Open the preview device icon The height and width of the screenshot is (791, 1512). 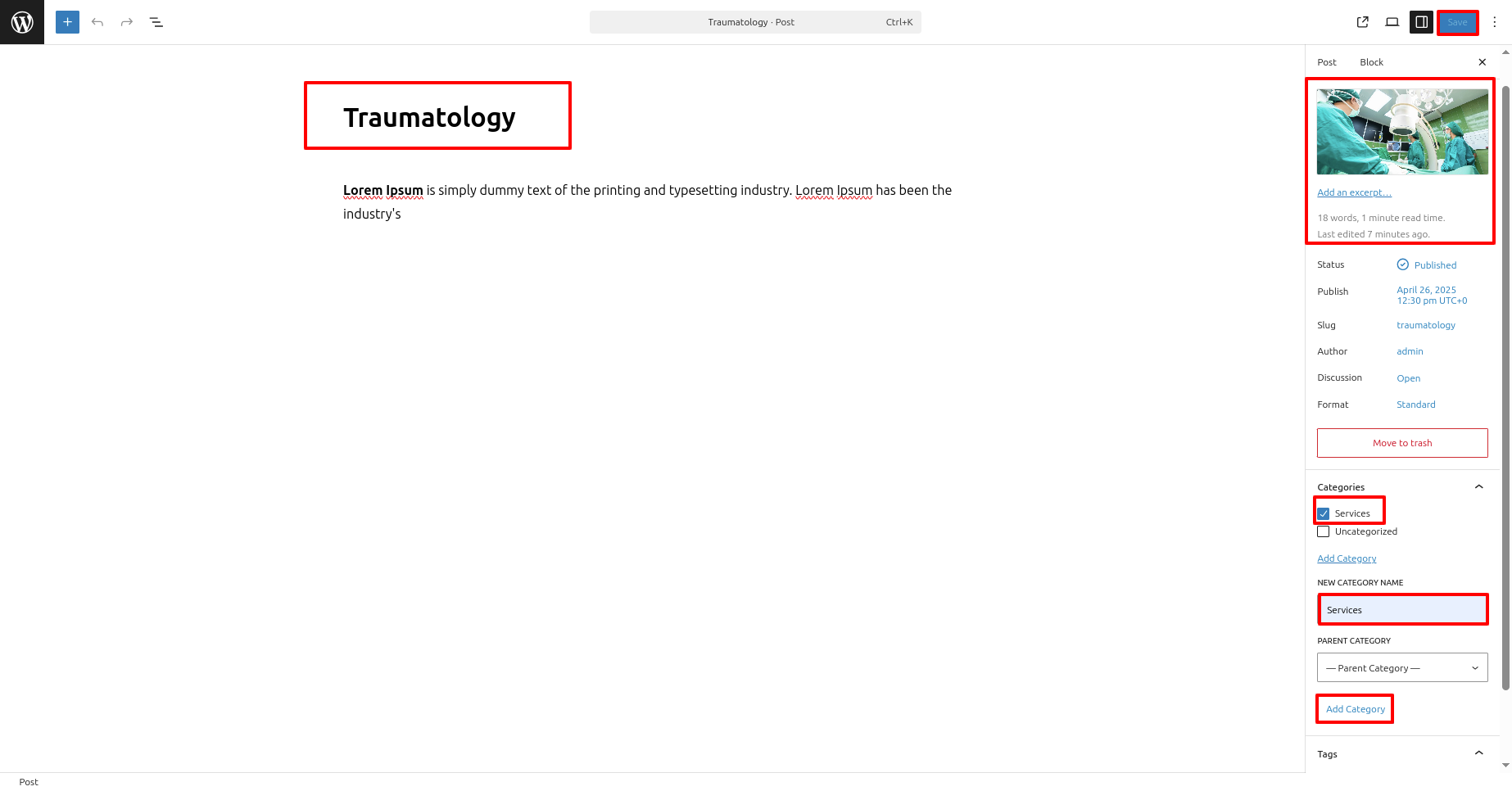[1392, 22]
